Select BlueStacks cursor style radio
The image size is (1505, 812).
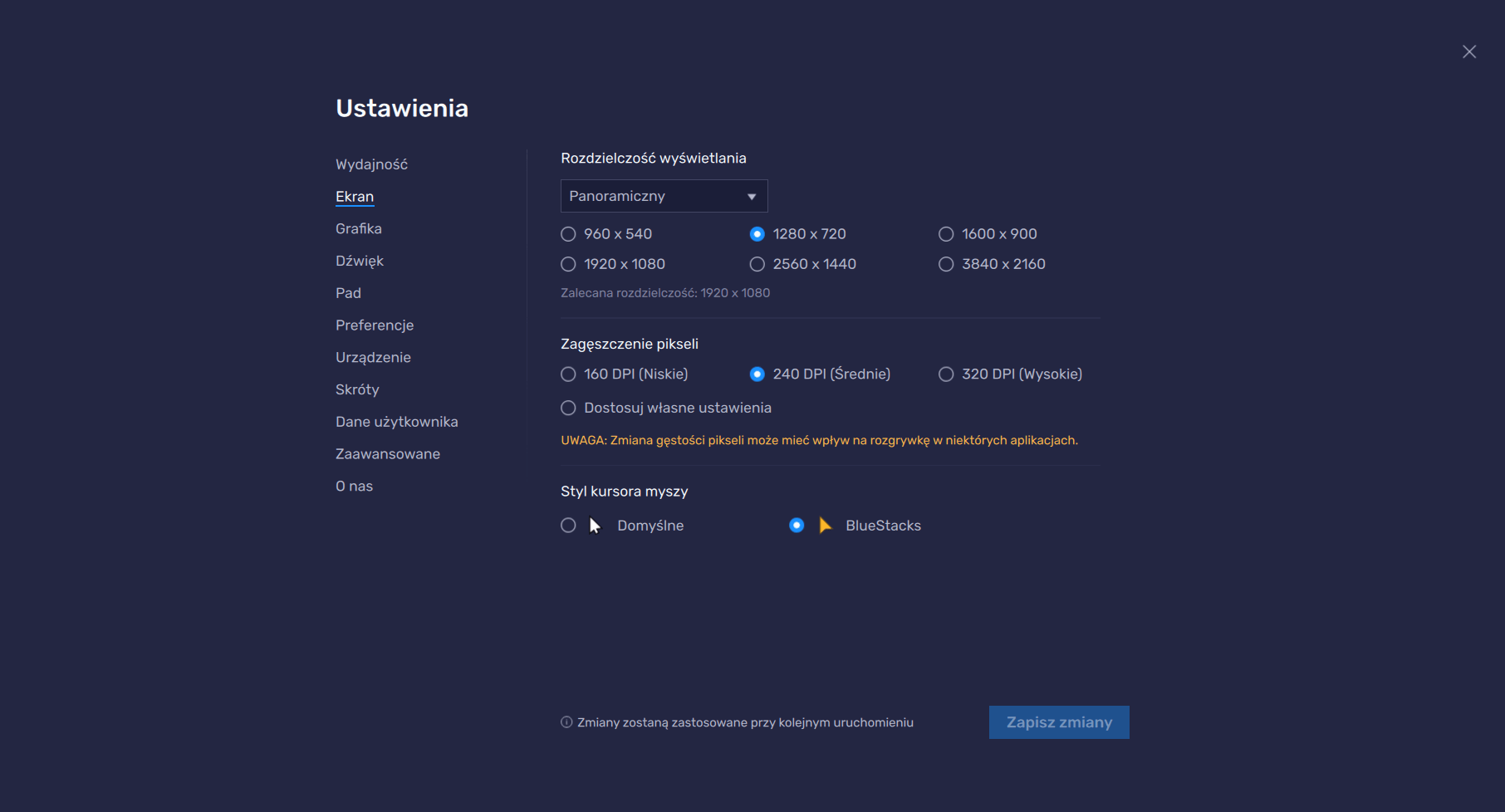(x=797, y=526)
